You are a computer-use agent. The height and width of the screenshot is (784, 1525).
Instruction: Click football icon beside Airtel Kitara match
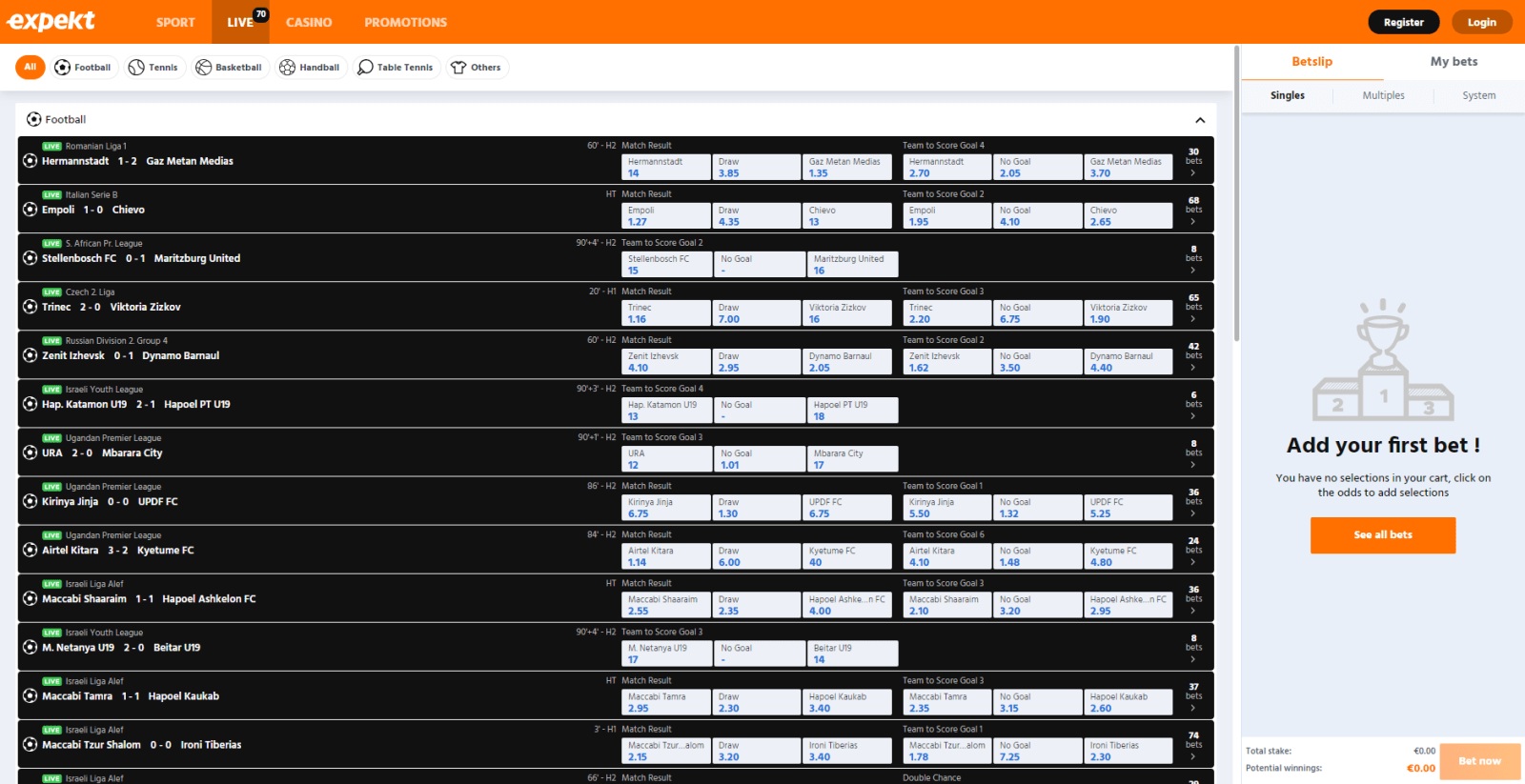click(30, 550)
